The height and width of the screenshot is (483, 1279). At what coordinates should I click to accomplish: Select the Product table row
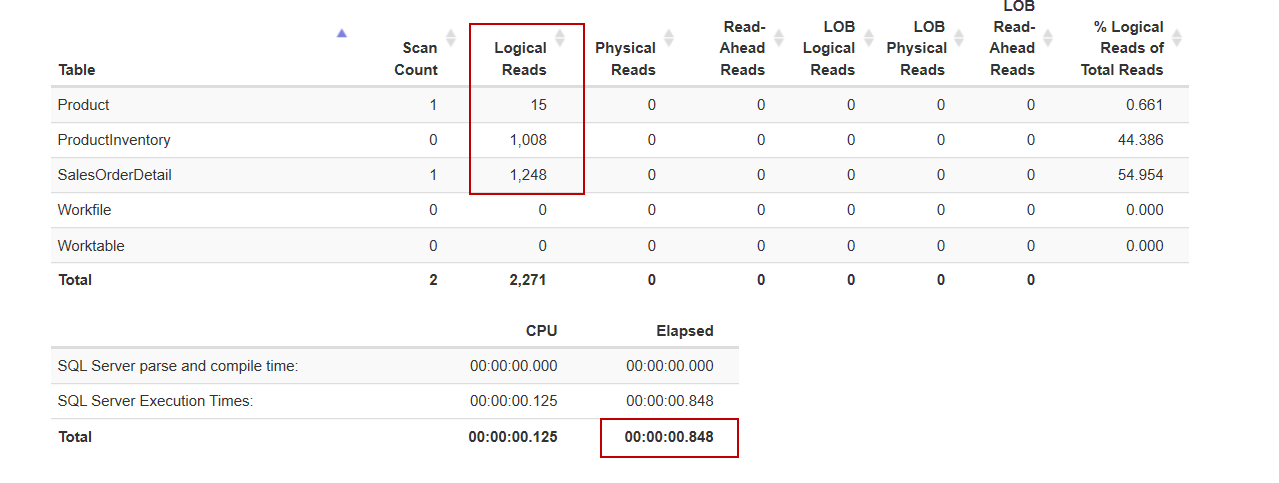(84, 105)
